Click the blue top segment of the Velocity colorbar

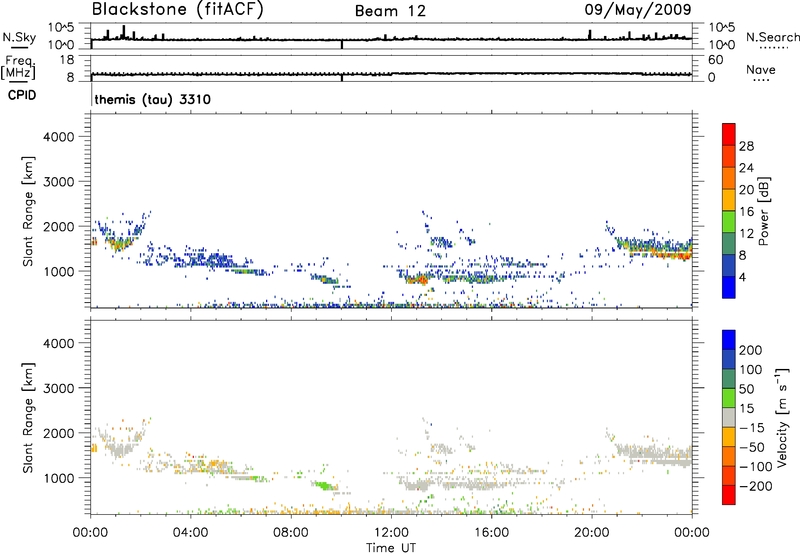click(729, 340)
